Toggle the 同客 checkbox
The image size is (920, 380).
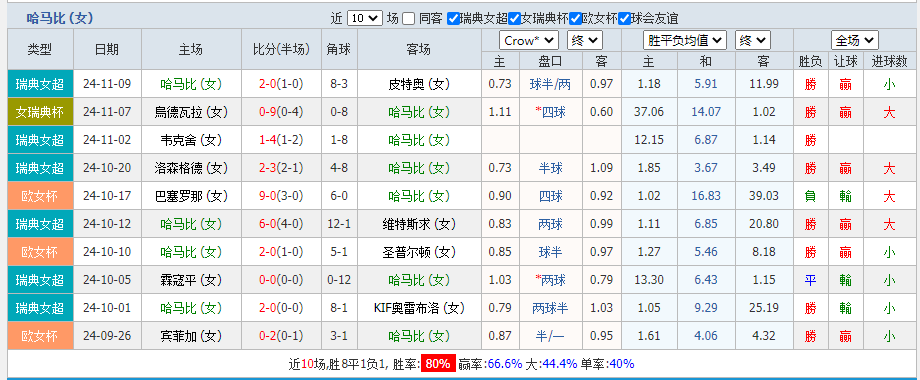pyautogui.click(x=409, y=18)
